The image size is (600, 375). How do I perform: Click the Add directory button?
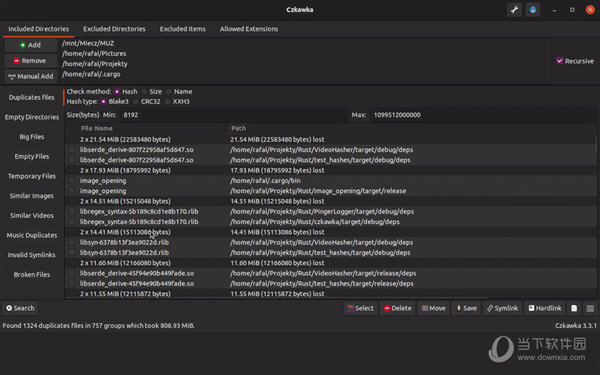coord(30,45)
